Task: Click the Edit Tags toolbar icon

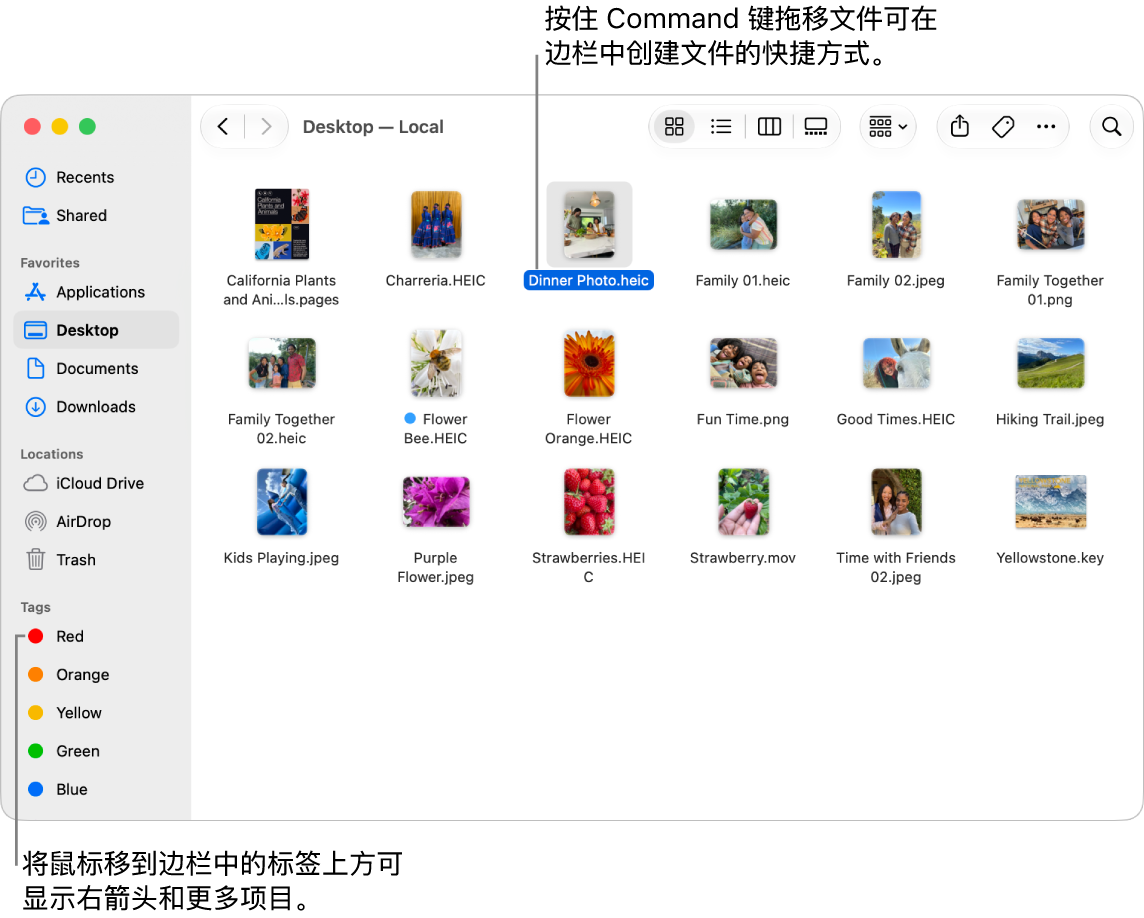Action: 1003,127
